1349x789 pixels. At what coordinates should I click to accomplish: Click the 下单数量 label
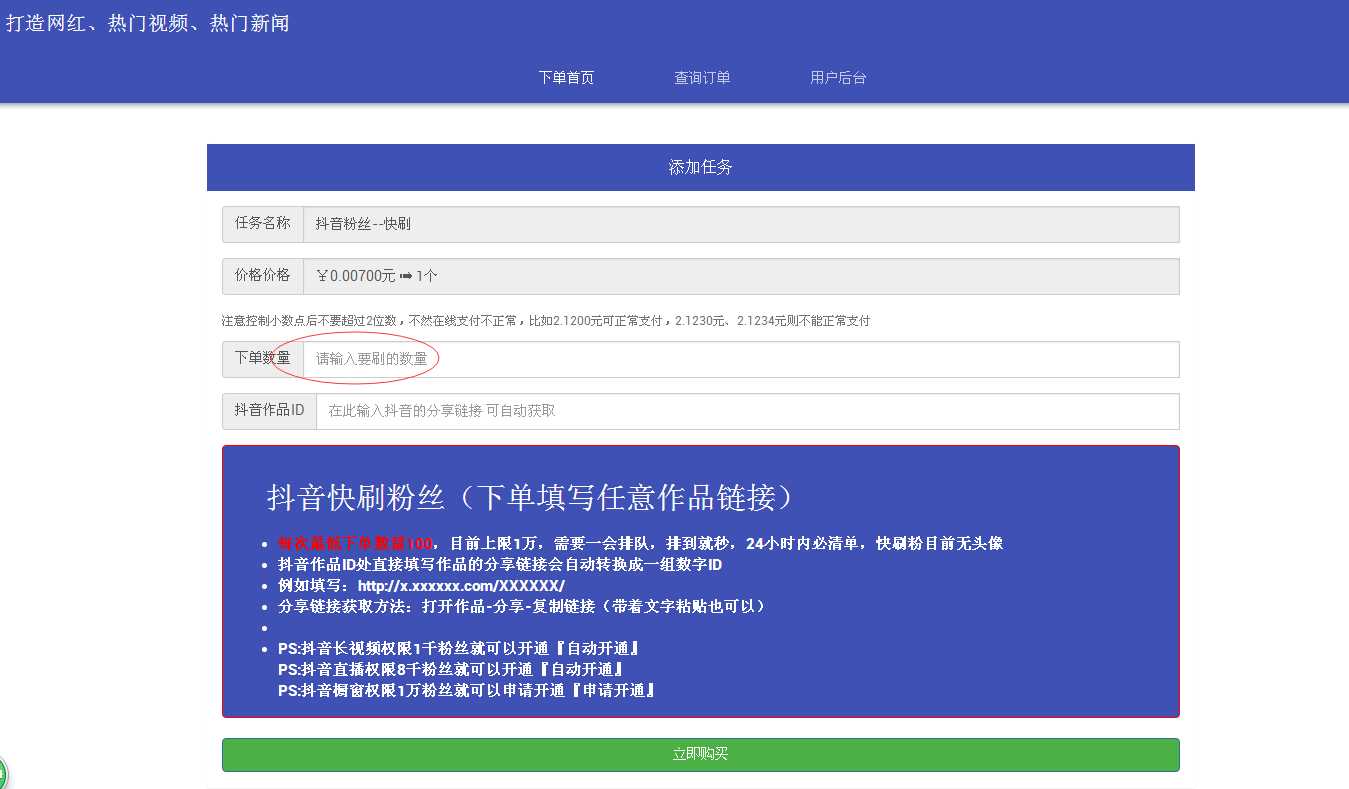pos(263,358)
